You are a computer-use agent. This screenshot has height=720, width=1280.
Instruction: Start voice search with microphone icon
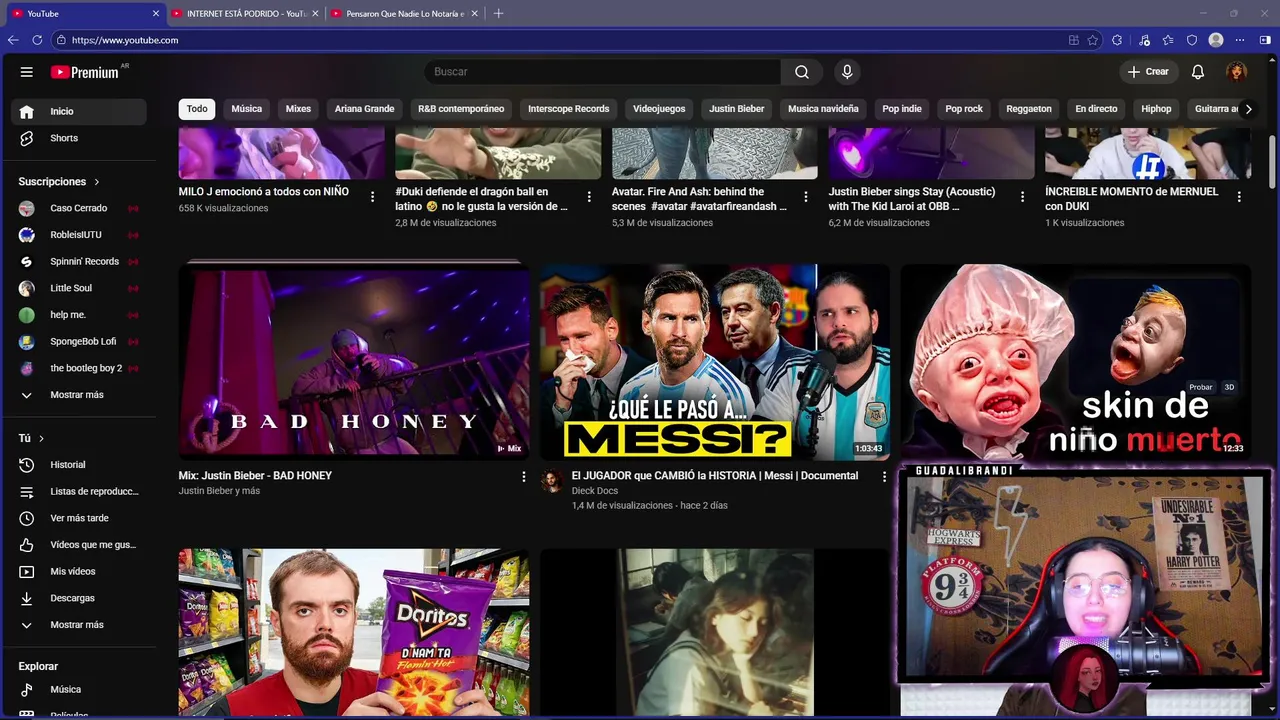coord(847,72)
